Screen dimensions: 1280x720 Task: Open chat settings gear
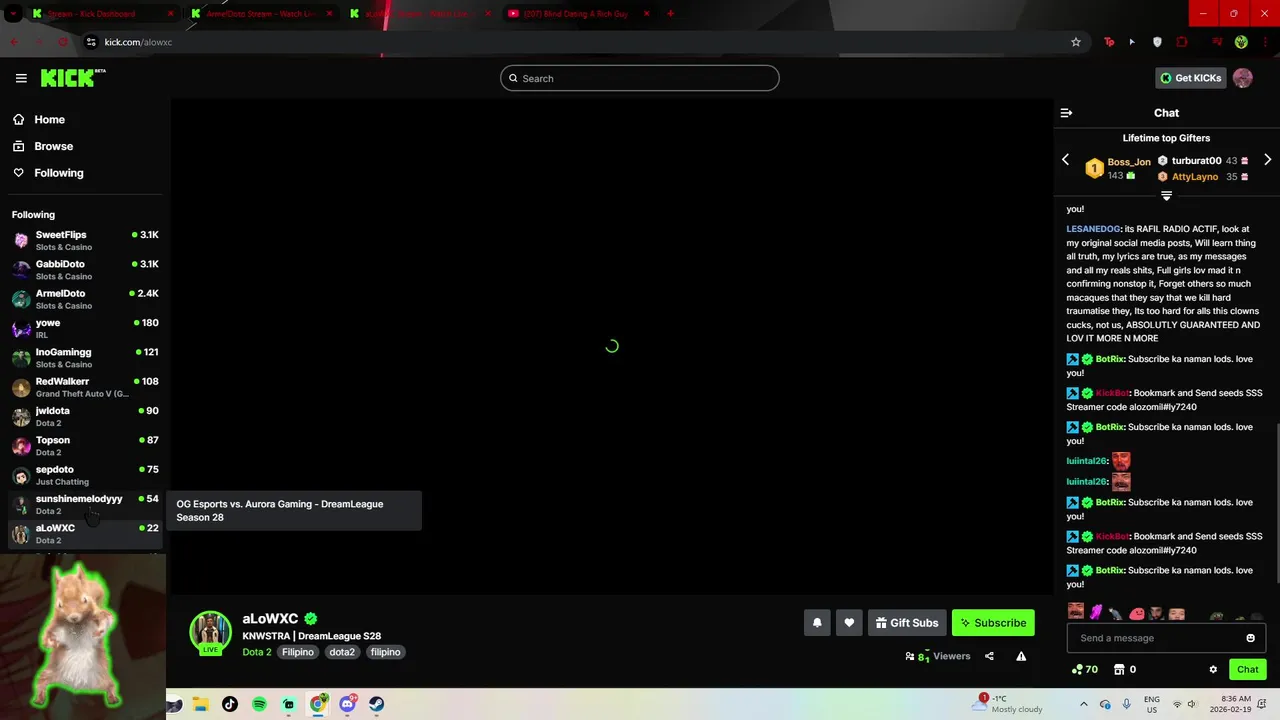(1213, 669)
